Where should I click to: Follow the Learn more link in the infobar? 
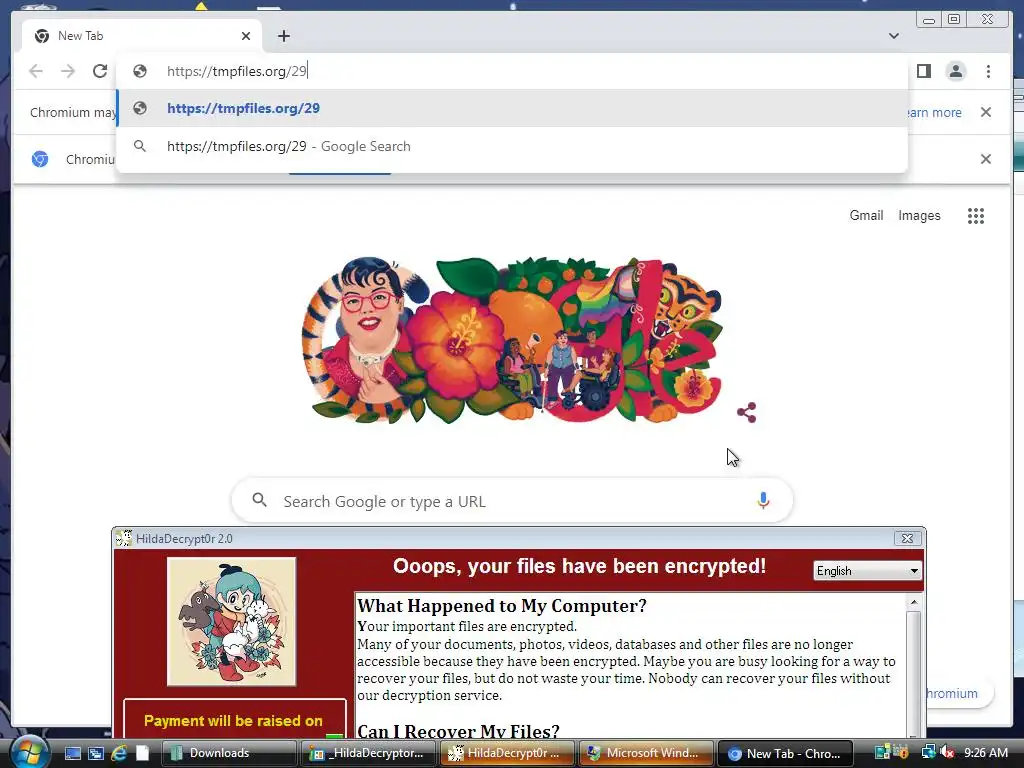tap(933, 112)
